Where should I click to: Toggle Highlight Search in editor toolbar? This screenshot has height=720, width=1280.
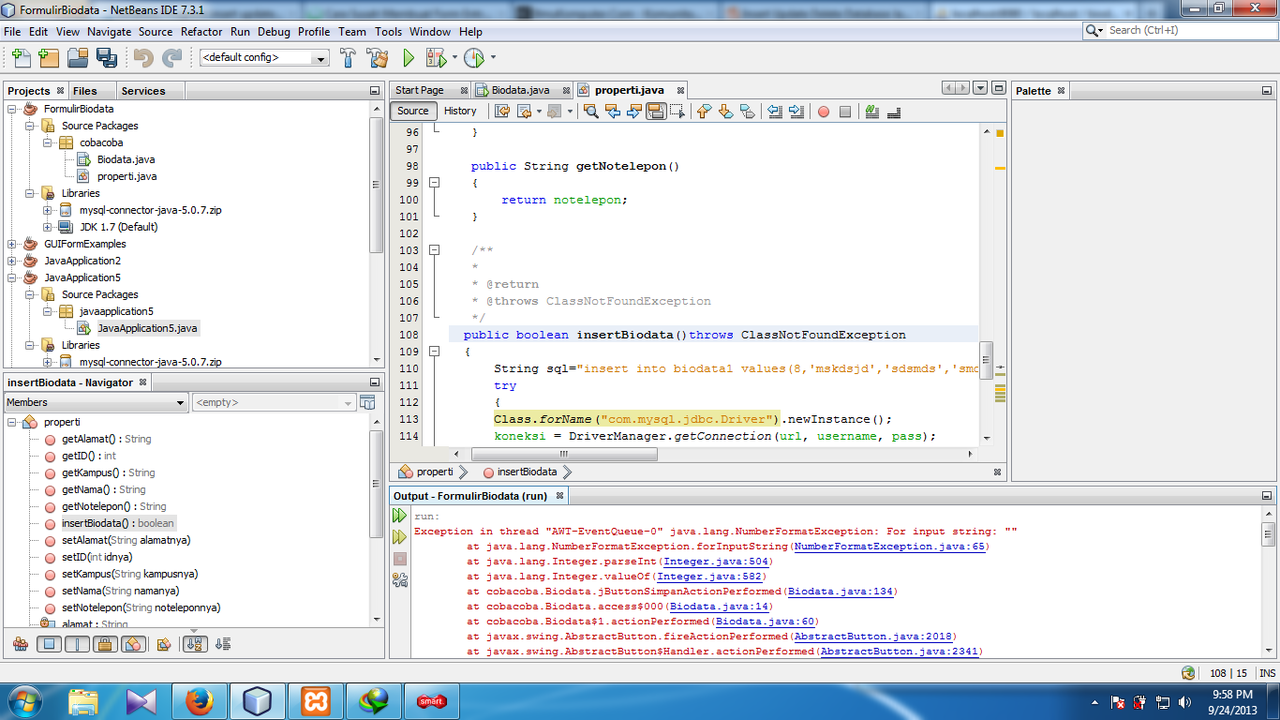click(656, 111)
